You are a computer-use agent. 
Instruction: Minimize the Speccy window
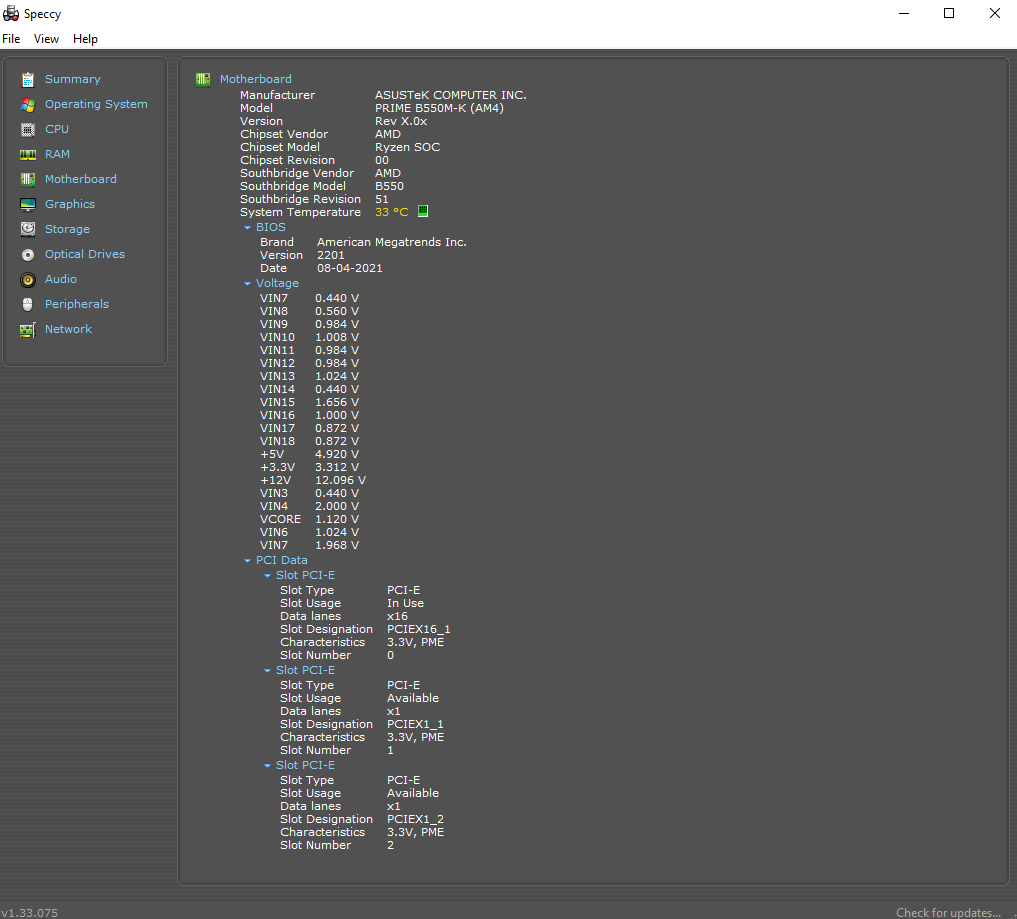pos(904,14)
